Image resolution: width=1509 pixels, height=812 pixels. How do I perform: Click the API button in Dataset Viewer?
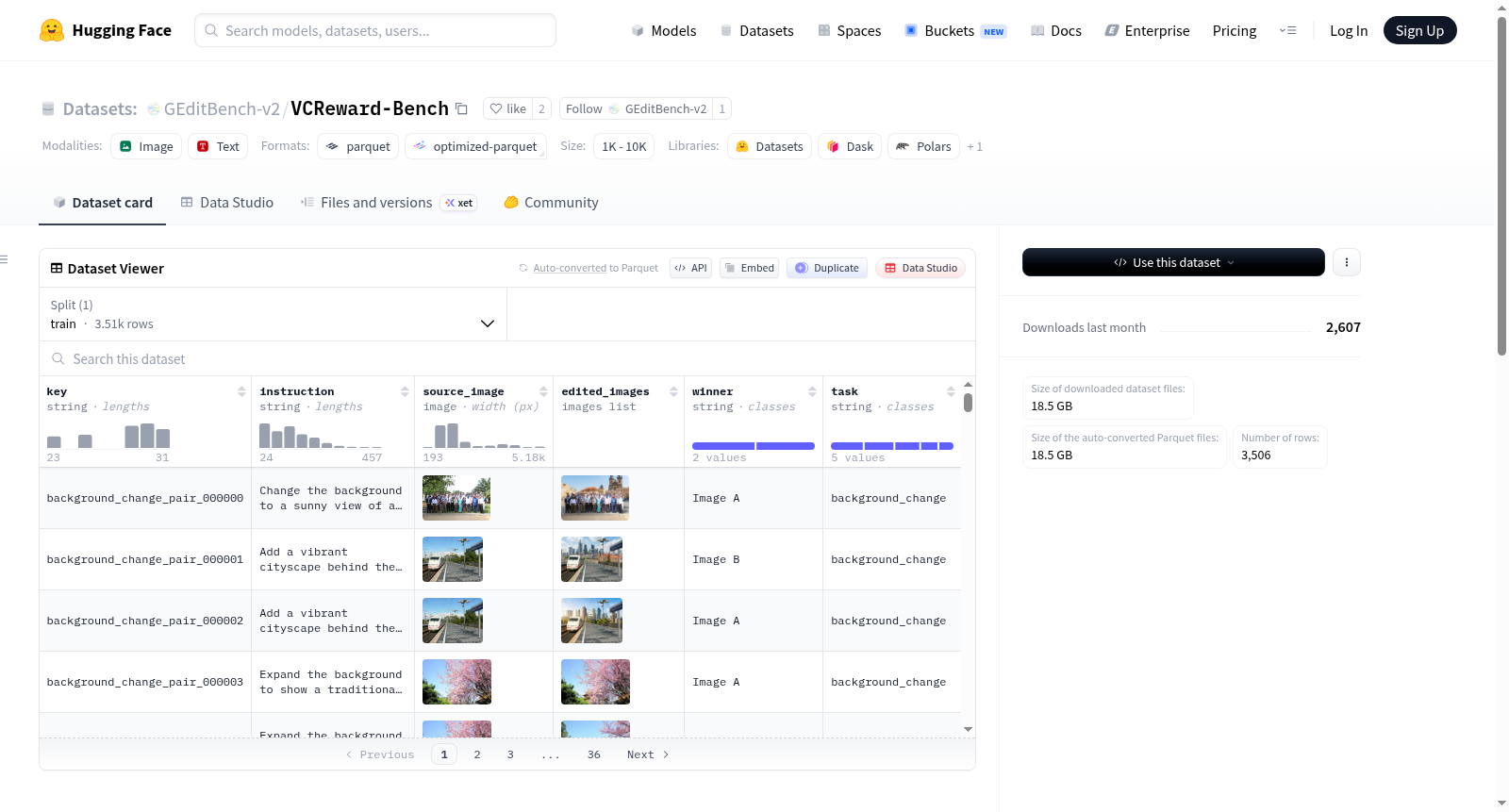(x=690, y=268)
